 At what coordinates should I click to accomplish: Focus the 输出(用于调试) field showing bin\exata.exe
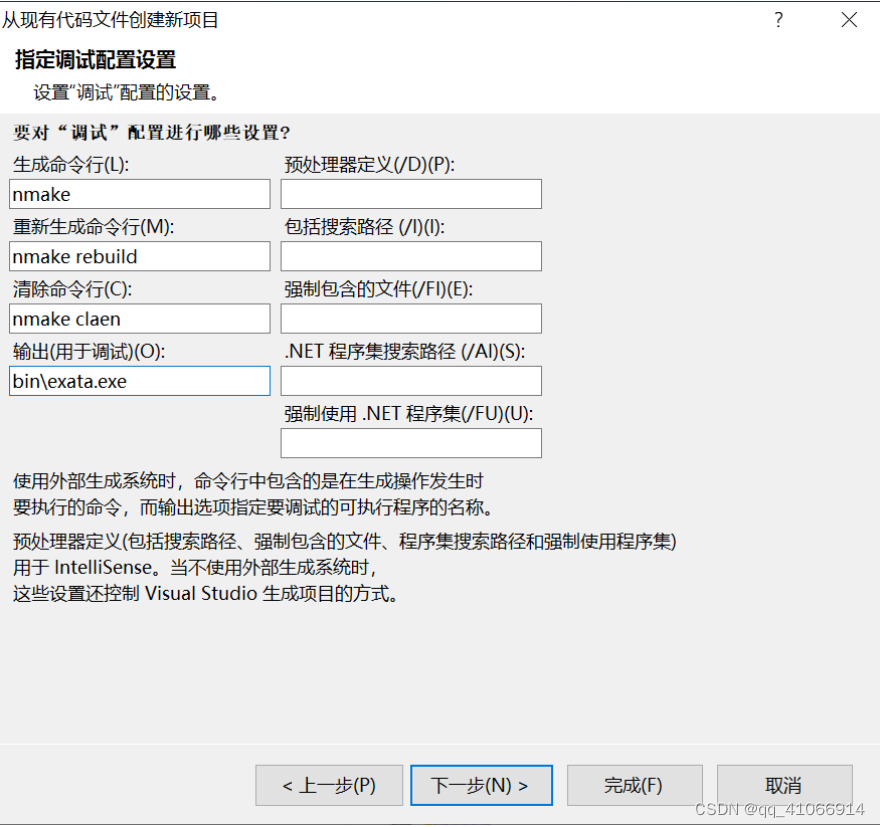[139, 381]
